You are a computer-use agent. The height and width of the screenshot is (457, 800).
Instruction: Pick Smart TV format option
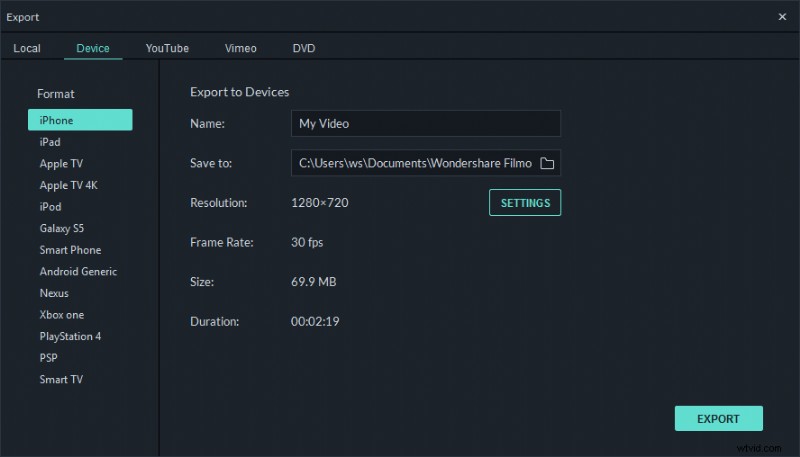click(x=60, y=379)
